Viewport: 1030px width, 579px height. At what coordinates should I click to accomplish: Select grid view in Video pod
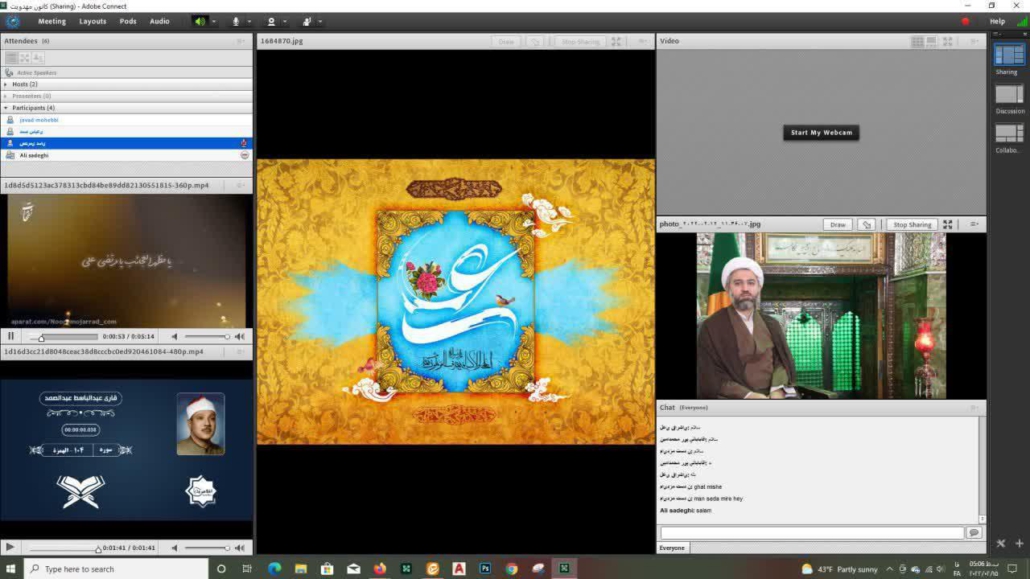click(x=917, y=41)
